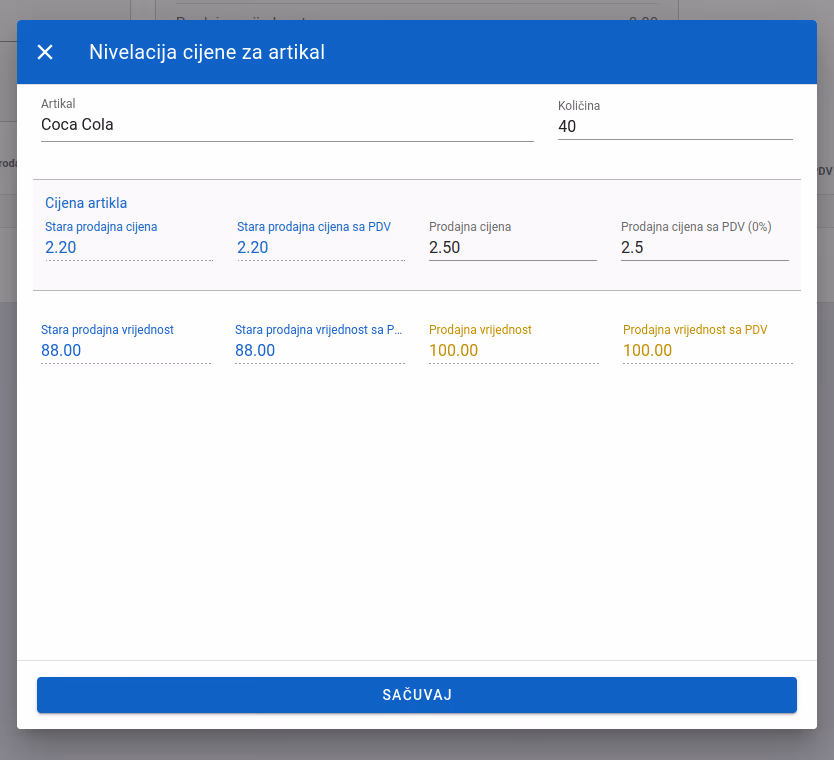Save changes with the SAČUVAJ button
The height and width of the screenshot is (760, 834).
pos(417,695)
